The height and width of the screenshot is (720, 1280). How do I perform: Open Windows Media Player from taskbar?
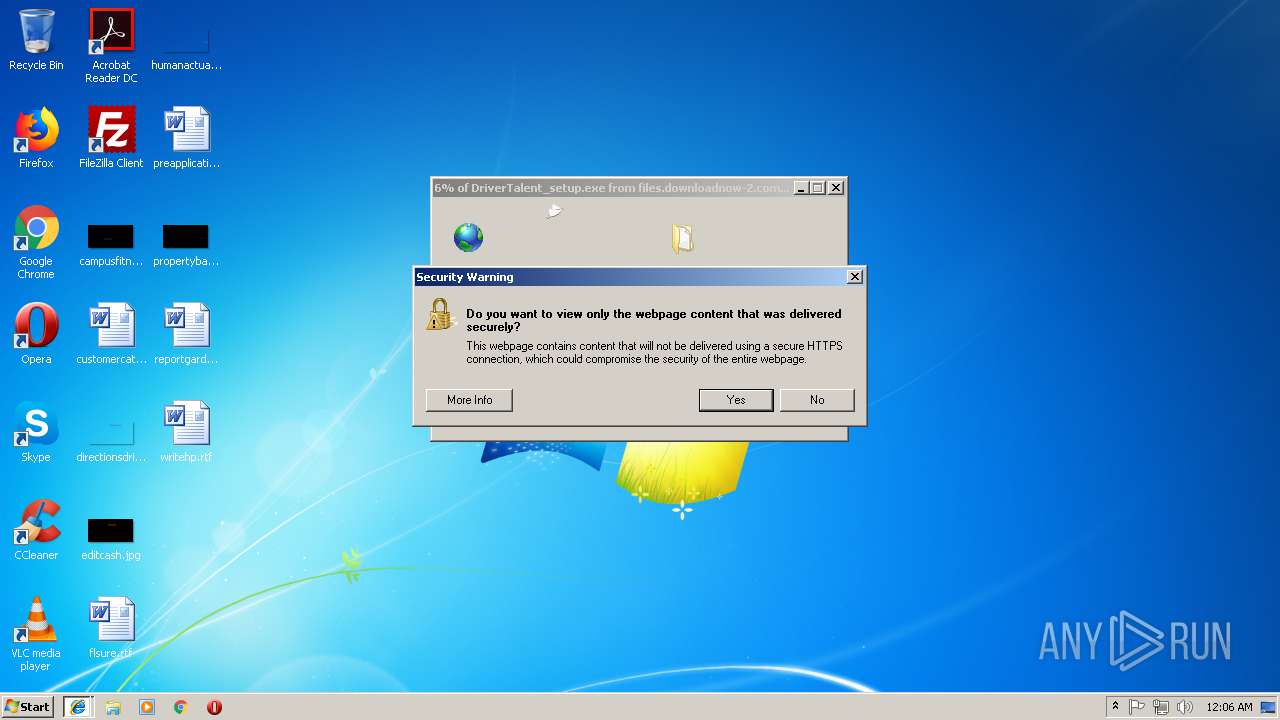point(147,707)
